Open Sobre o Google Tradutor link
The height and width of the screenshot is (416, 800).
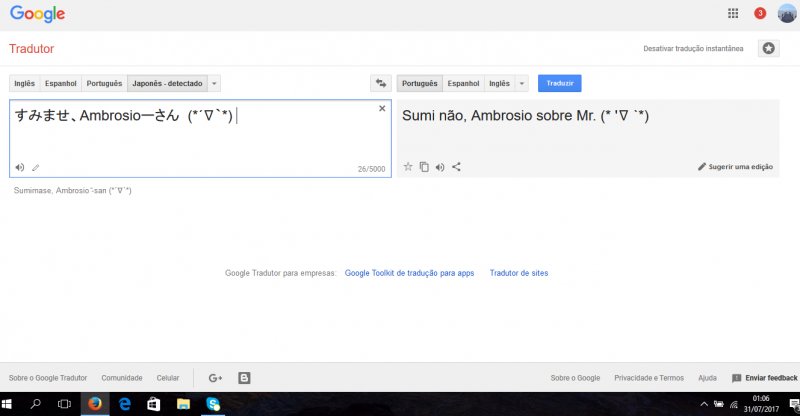pos(48,378)
